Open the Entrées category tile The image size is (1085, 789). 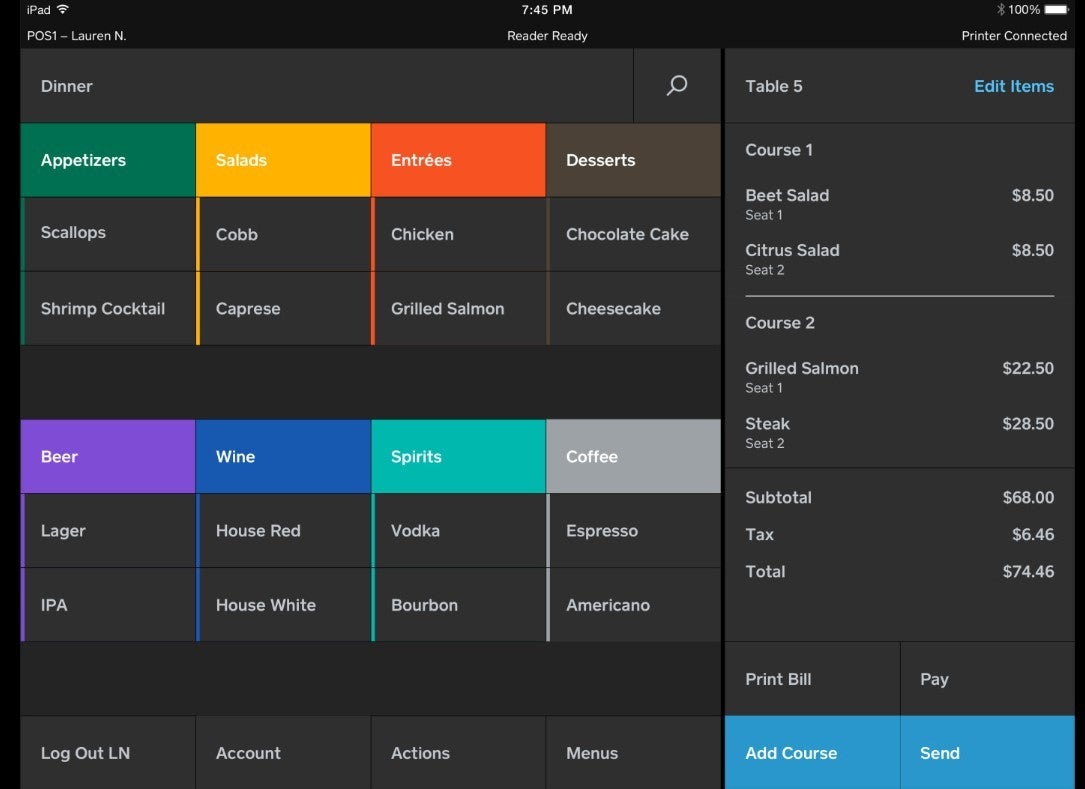coord(458,160)
